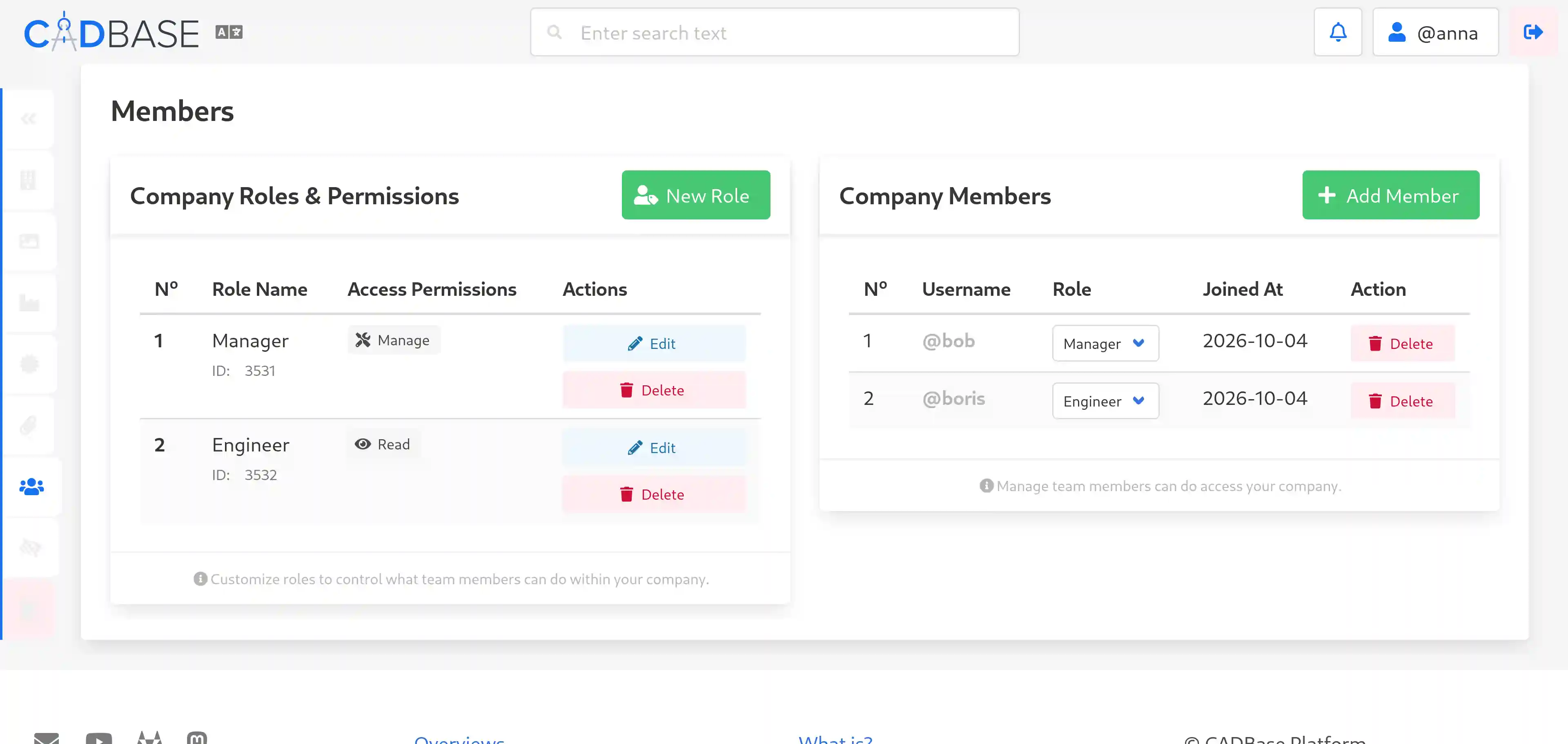Click the CADBase logo
The width and height of the screenshot is (1568, 744).
tap(111, 32)
